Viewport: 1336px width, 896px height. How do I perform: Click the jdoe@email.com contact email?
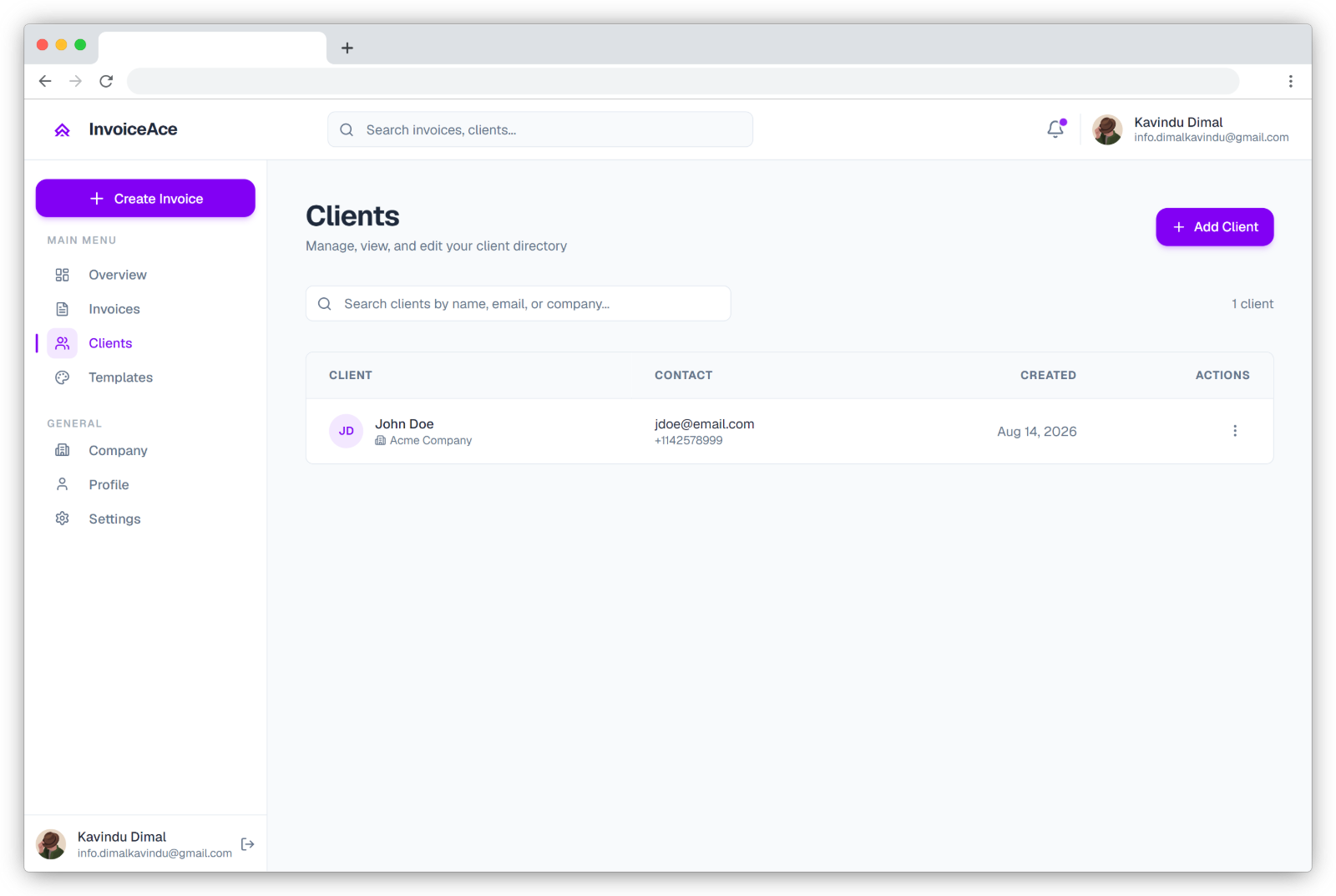[704, 424]
